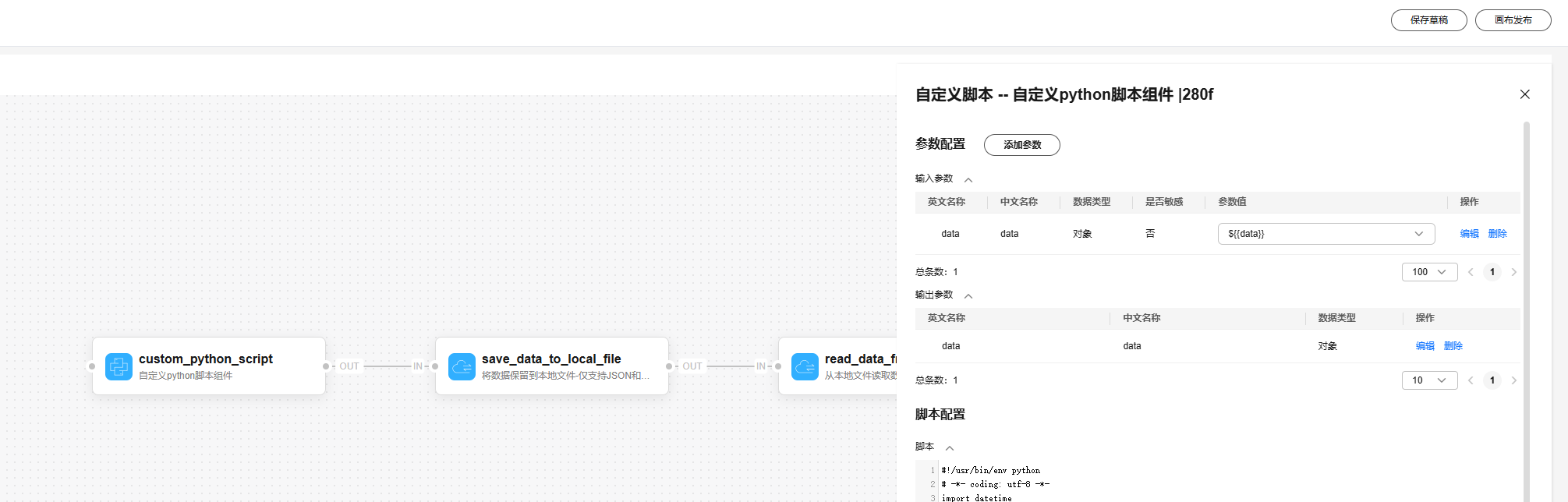Go to next page of output parameters
The height and width of the screenshot is (502, 1568).
click(x=1513, y=380)
